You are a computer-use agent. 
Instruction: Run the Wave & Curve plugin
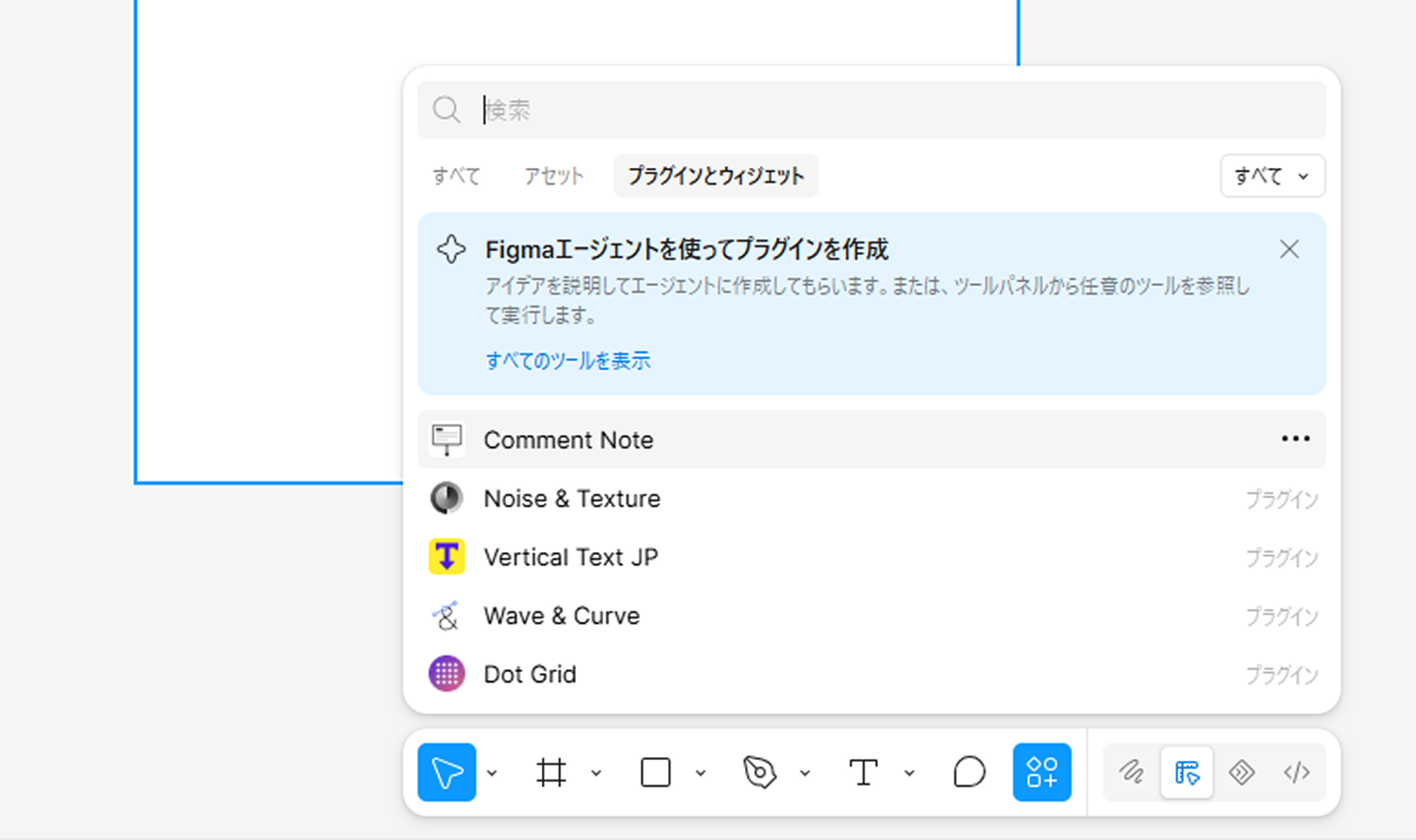click(x=872, y=615)
